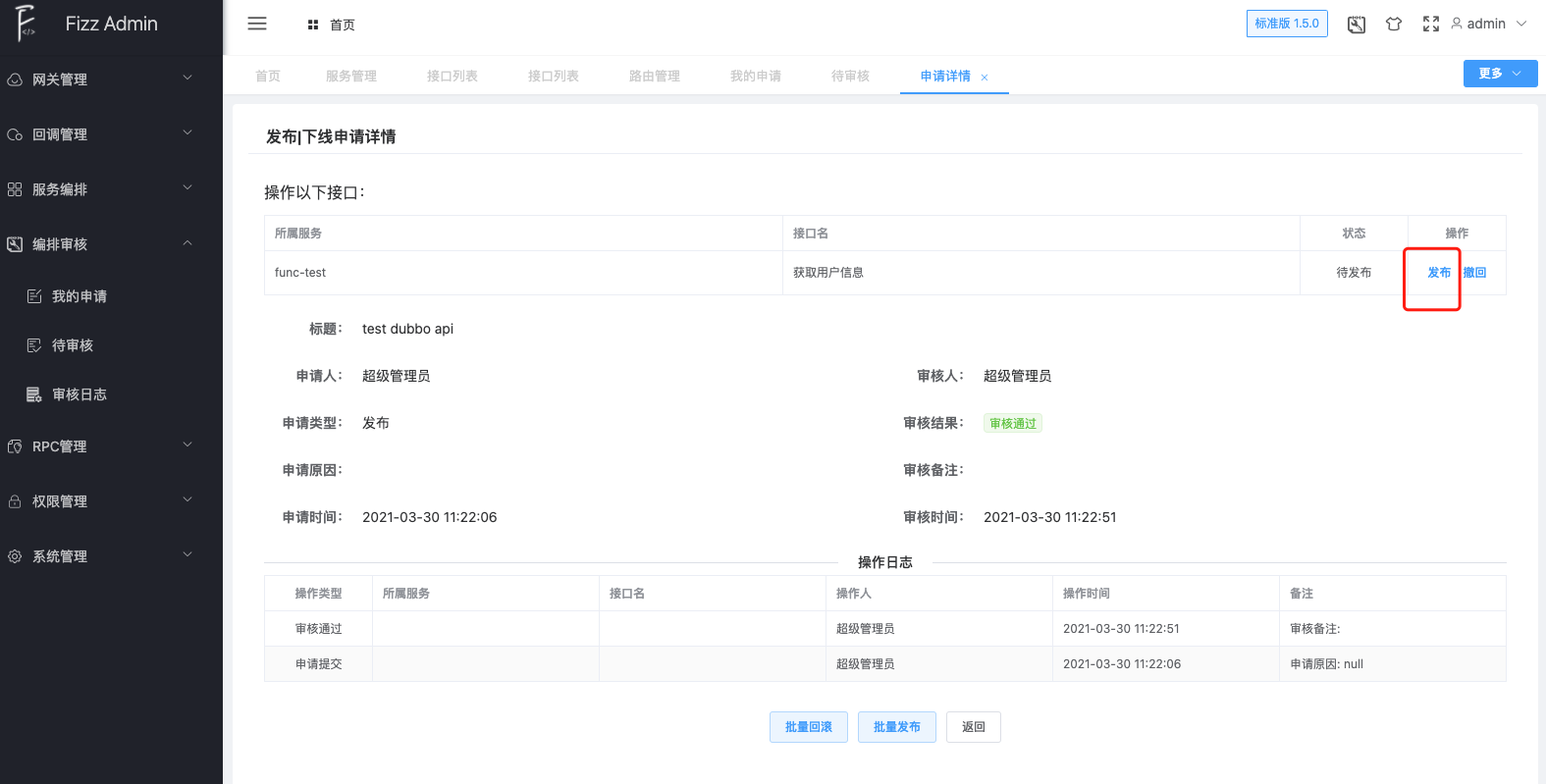
Task: Expand the 服务编排 menu chevron
Action: tap(187, 187)
